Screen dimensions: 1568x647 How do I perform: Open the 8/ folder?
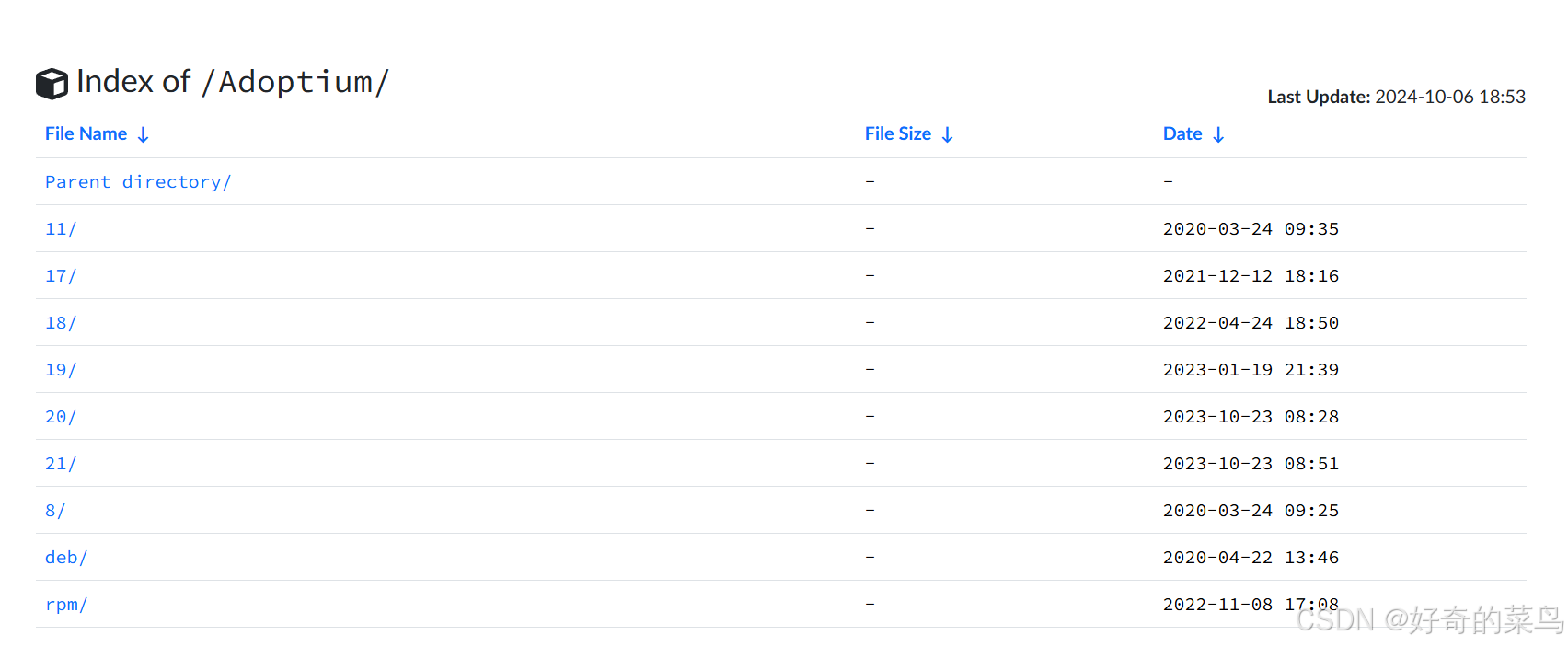[x=55, y=511]
